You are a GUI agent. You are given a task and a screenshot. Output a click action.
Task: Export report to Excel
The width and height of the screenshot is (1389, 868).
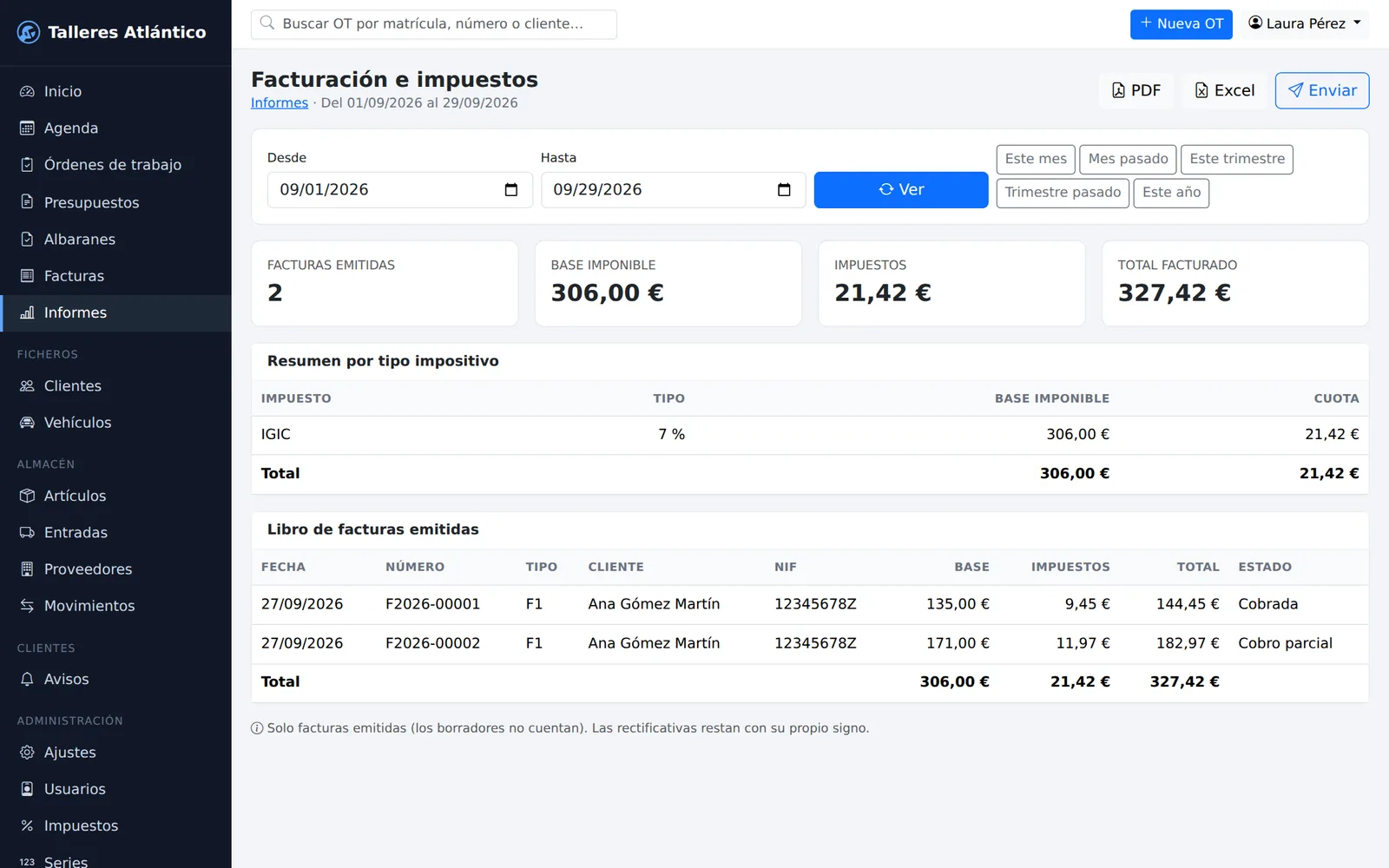[1225, 90]
